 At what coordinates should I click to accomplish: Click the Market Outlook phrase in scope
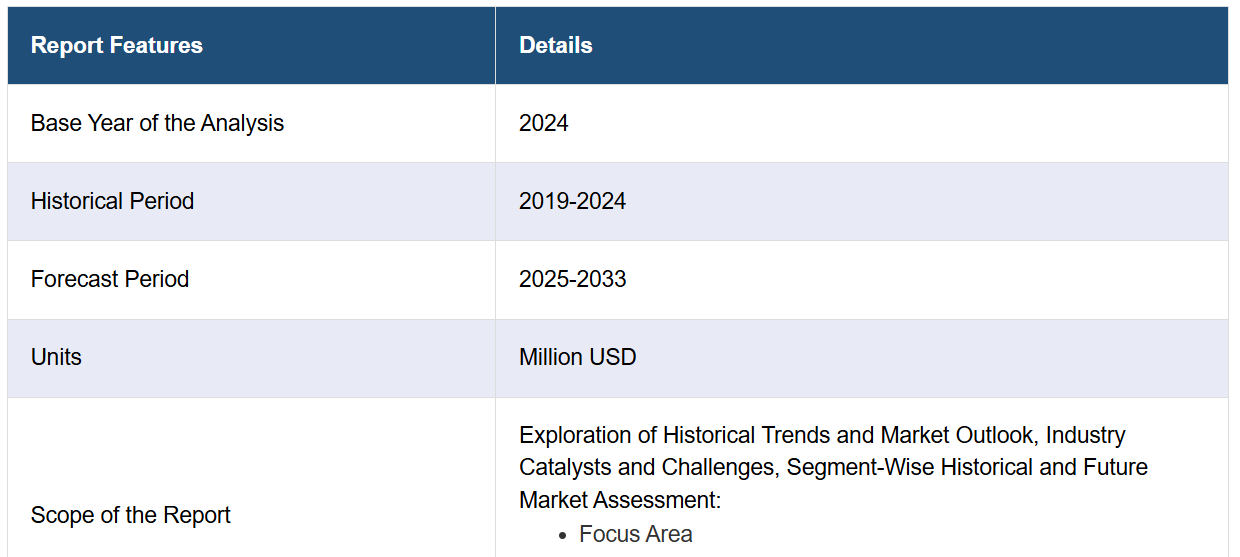(x=957, y=435)
